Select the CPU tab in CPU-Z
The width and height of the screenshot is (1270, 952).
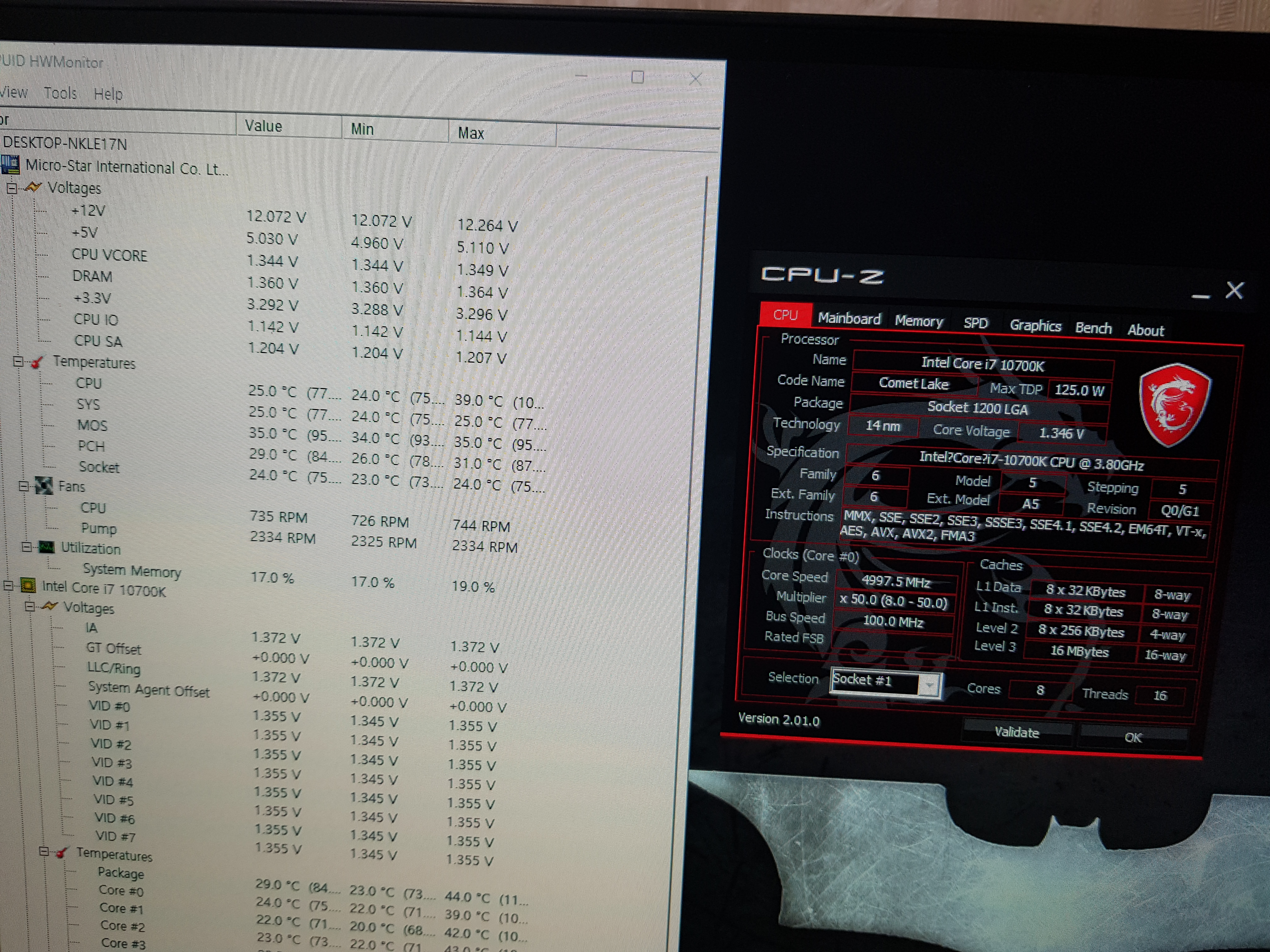tap(786, 315)
